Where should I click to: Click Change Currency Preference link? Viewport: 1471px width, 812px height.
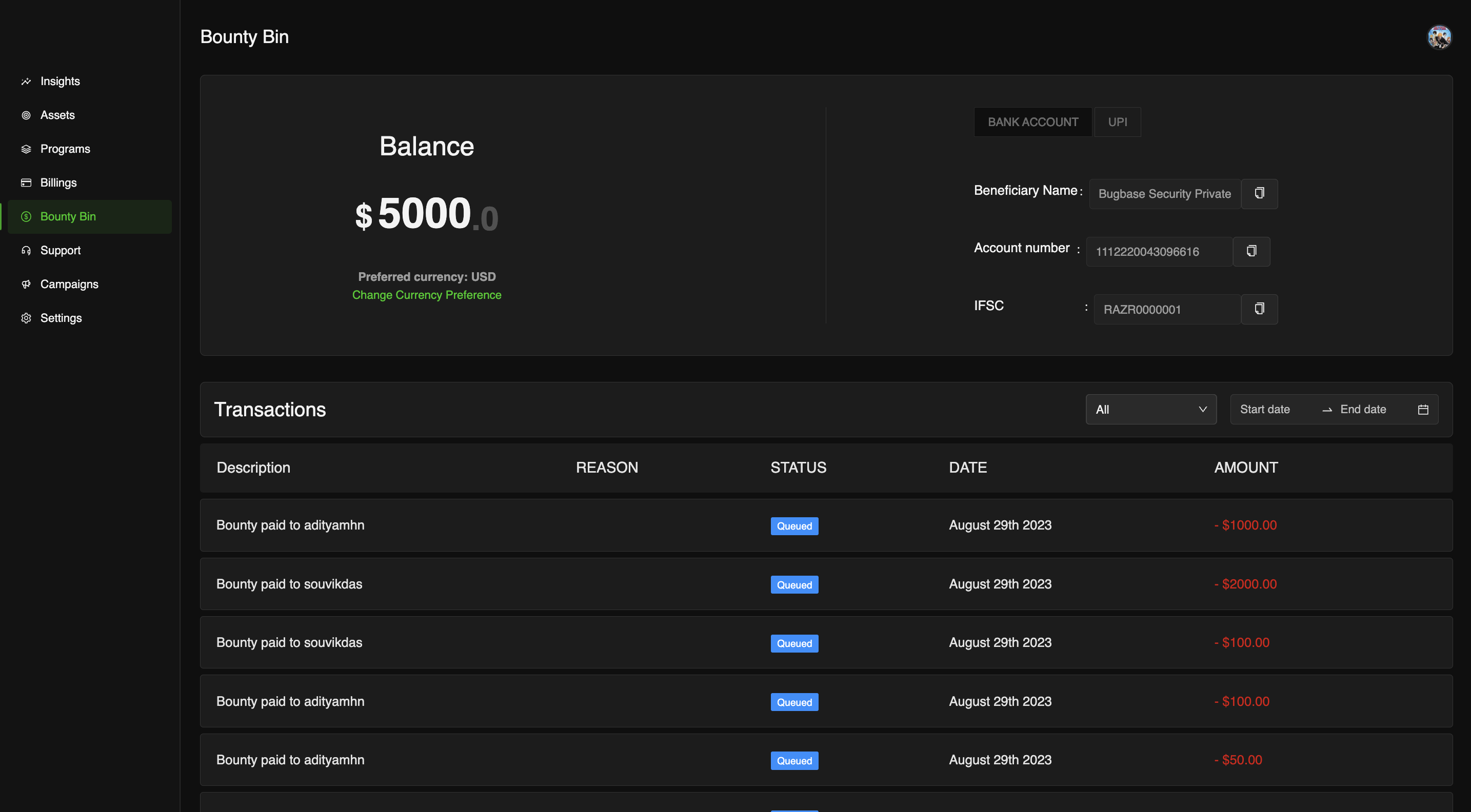coord(426,295)
